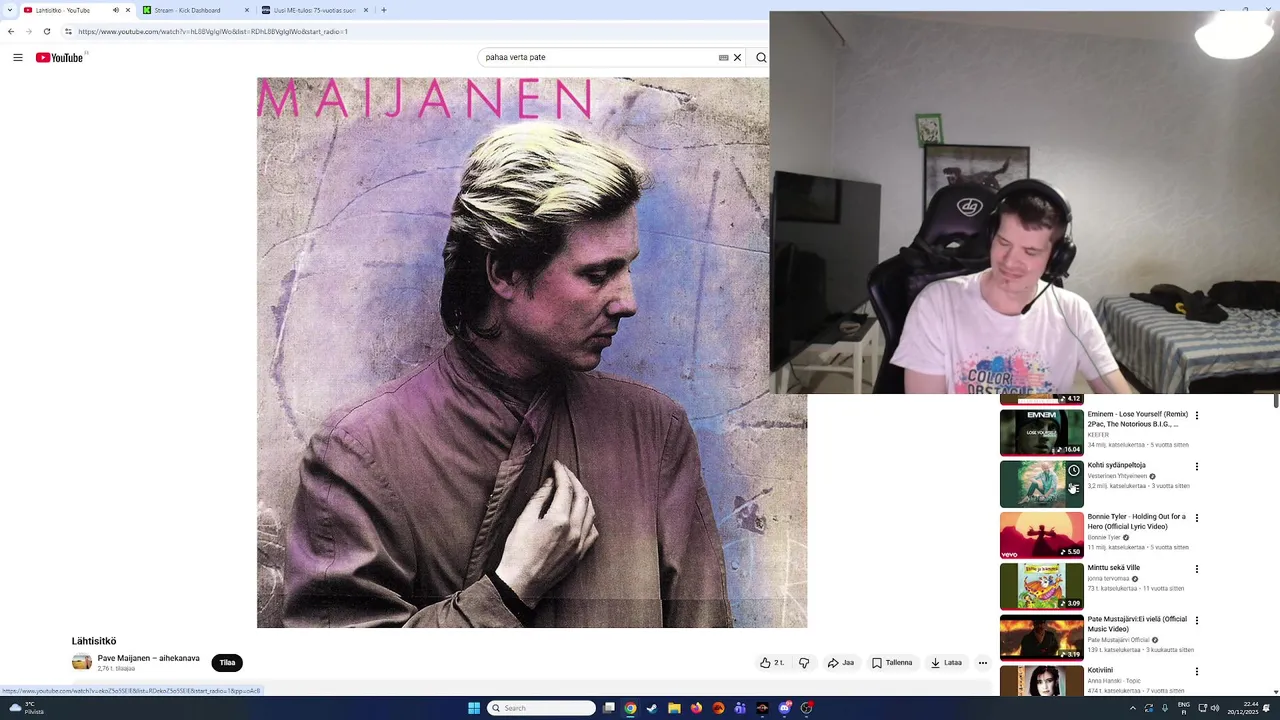The width and height of the screenshot is (1280, 720).
Task: Click the magnifier search button
Action: coord(761,58)
